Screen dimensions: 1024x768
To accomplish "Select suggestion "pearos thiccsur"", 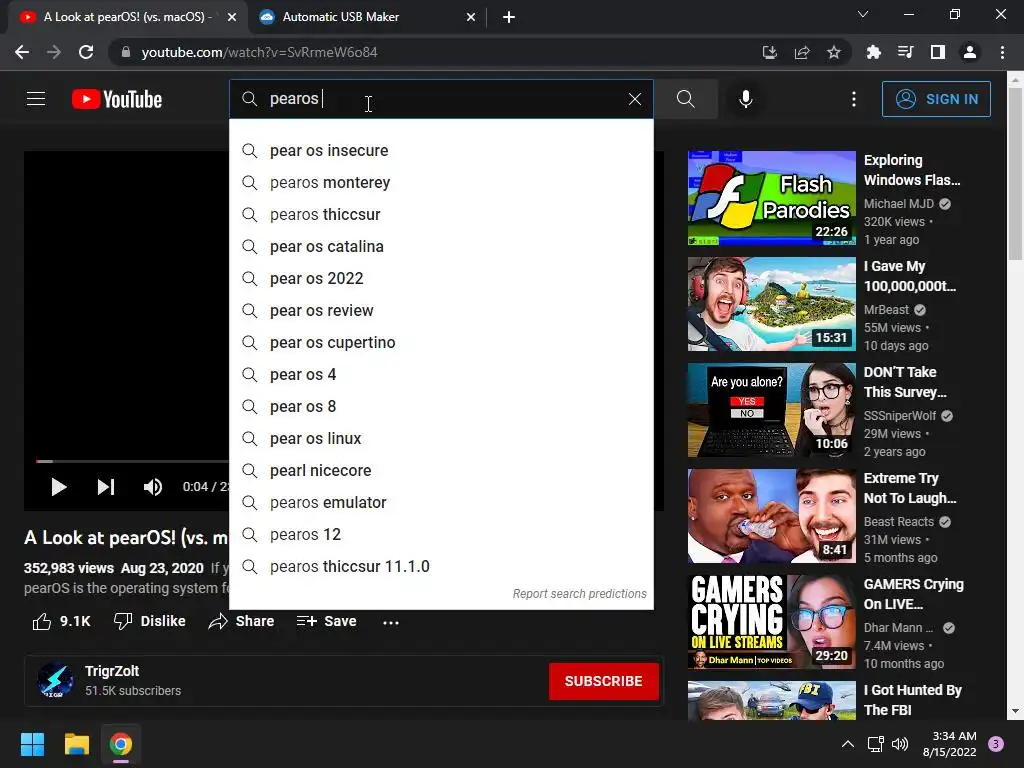I will [441, 215].
